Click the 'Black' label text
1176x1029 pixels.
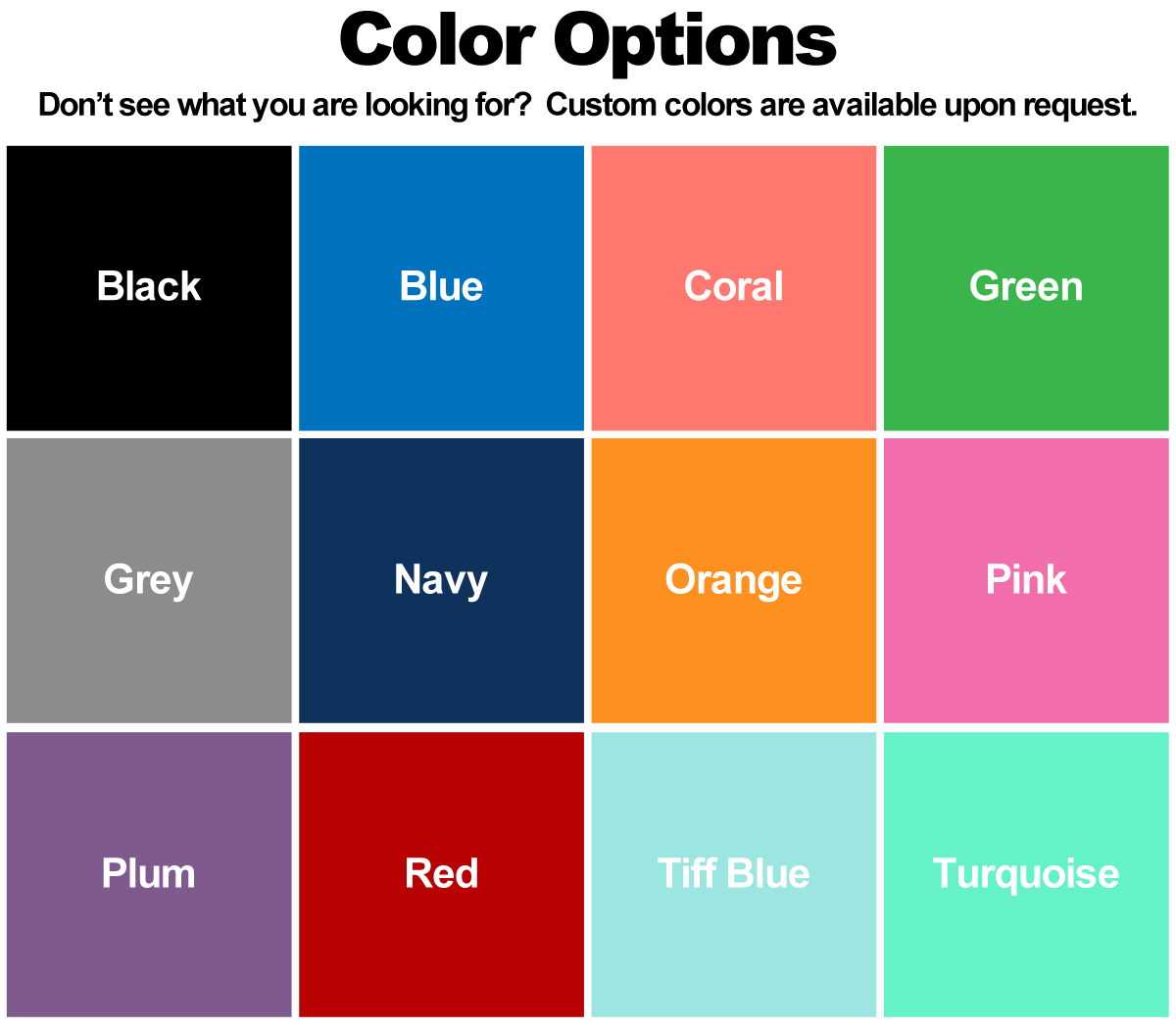point(149,286)
